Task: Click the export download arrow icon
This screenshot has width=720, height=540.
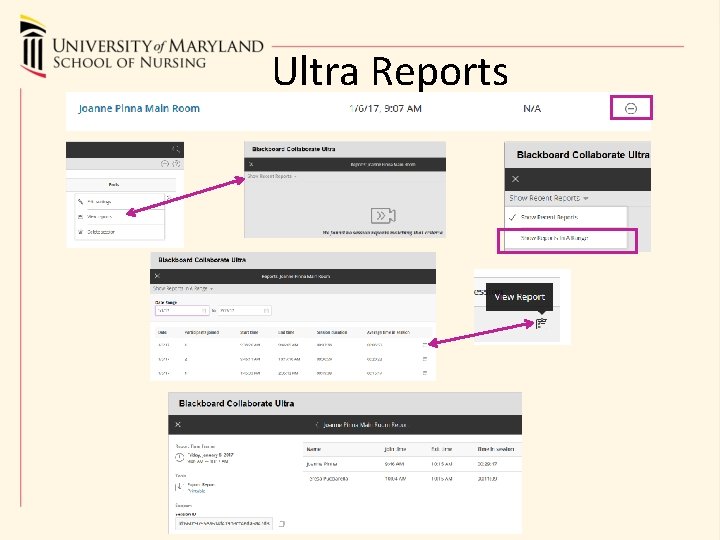Action: [179, 487]
